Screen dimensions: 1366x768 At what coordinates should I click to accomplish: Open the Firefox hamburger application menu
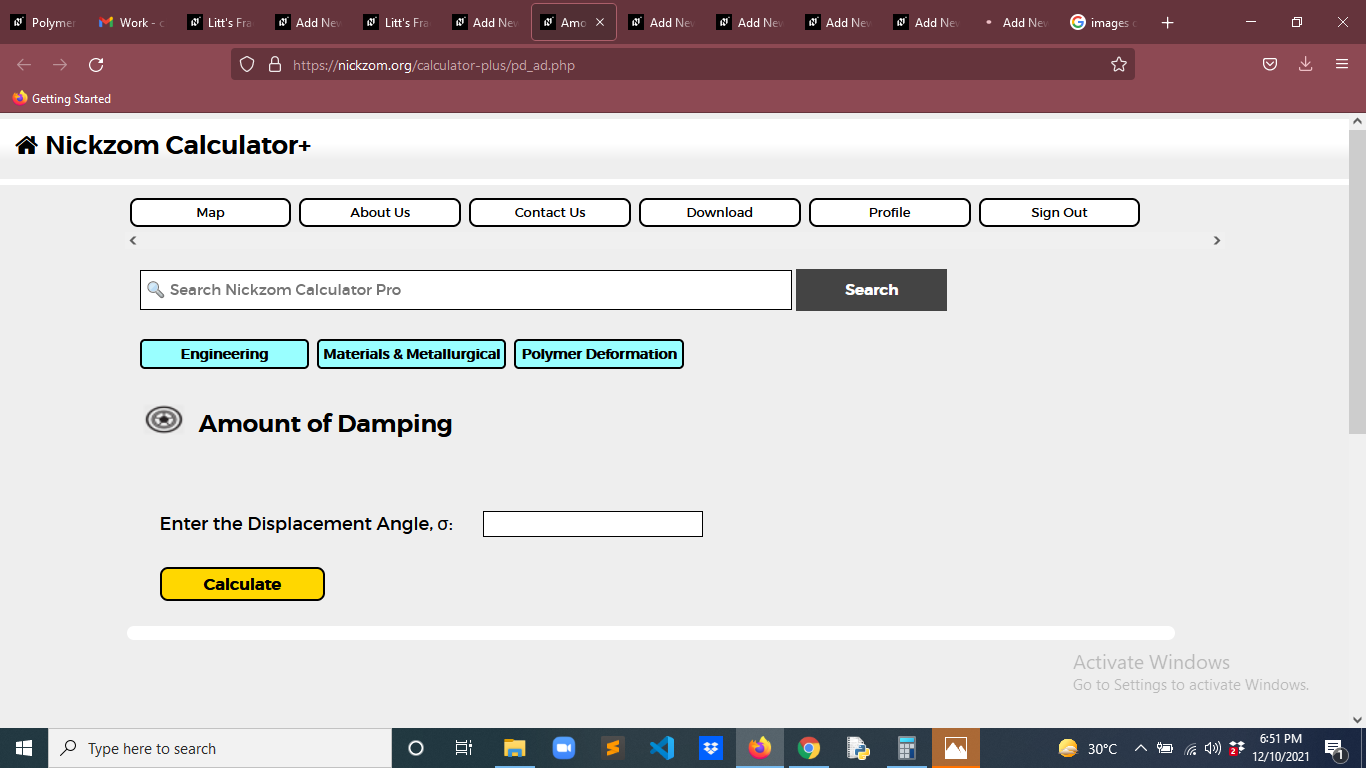[x=1342, y=65]
